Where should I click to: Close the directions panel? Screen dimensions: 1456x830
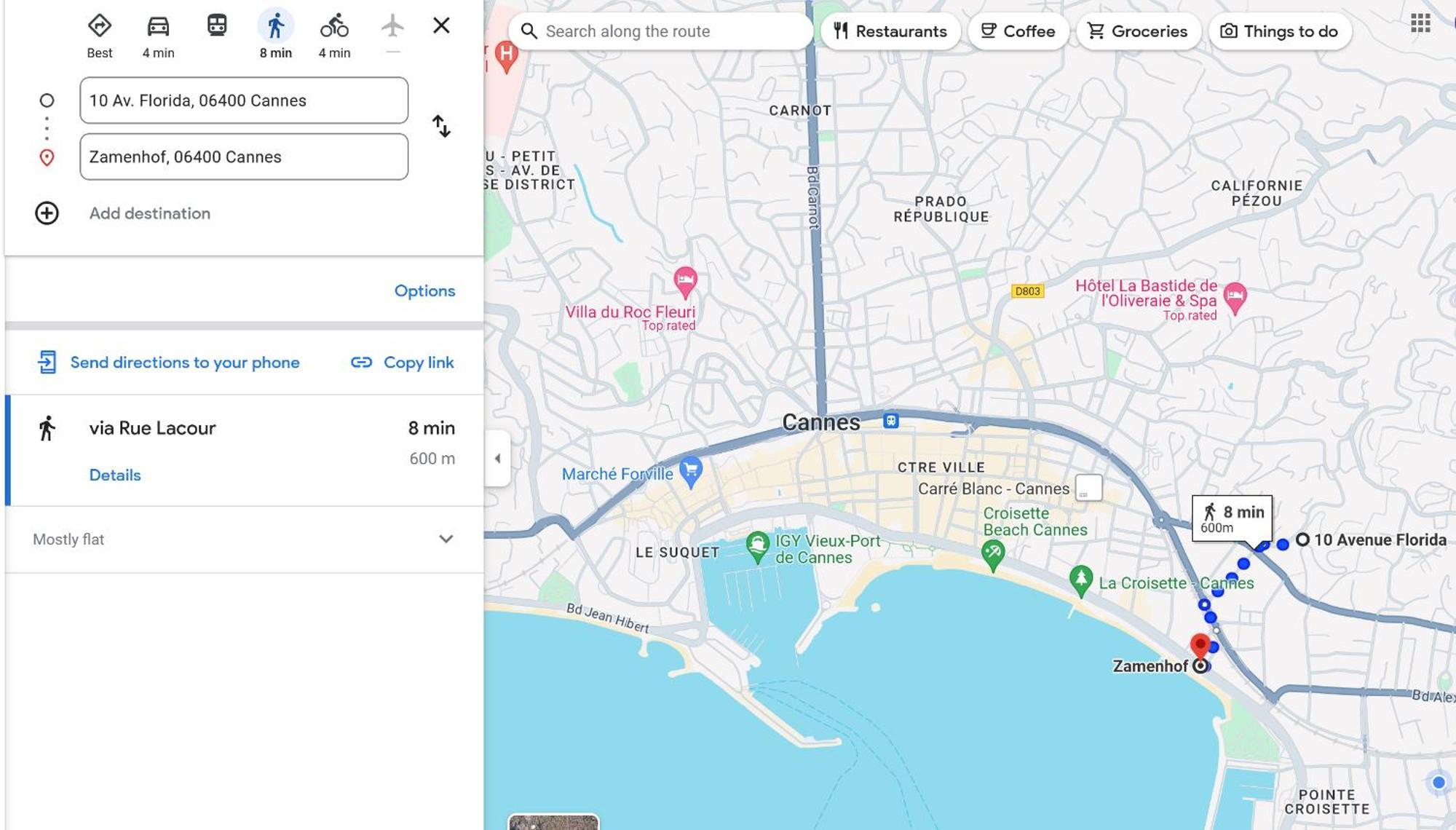click(x=441, y=25)
